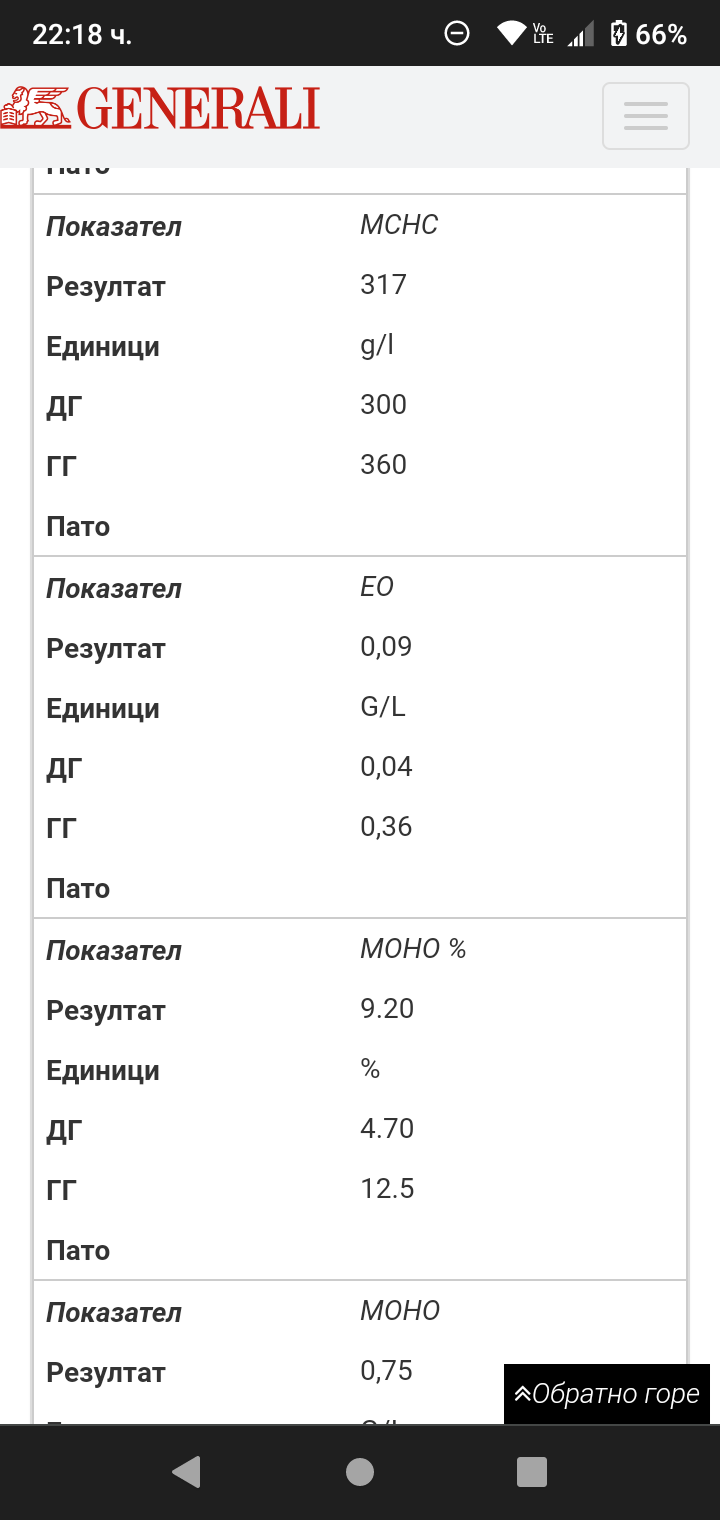Image resolution: width=720 pixels, height=1520 pixels.
Task: Open recent apps with square button
Action: tap(532, 1472)
